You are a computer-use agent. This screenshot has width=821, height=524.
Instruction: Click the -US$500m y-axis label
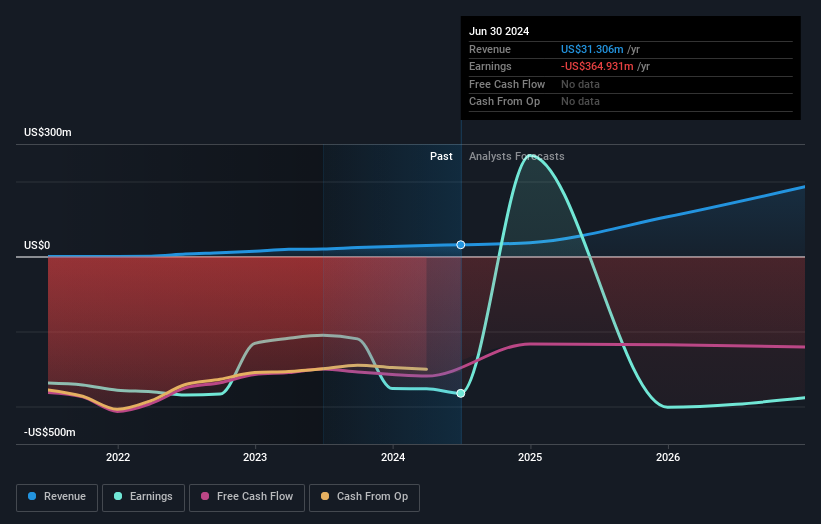pos(50,432)
